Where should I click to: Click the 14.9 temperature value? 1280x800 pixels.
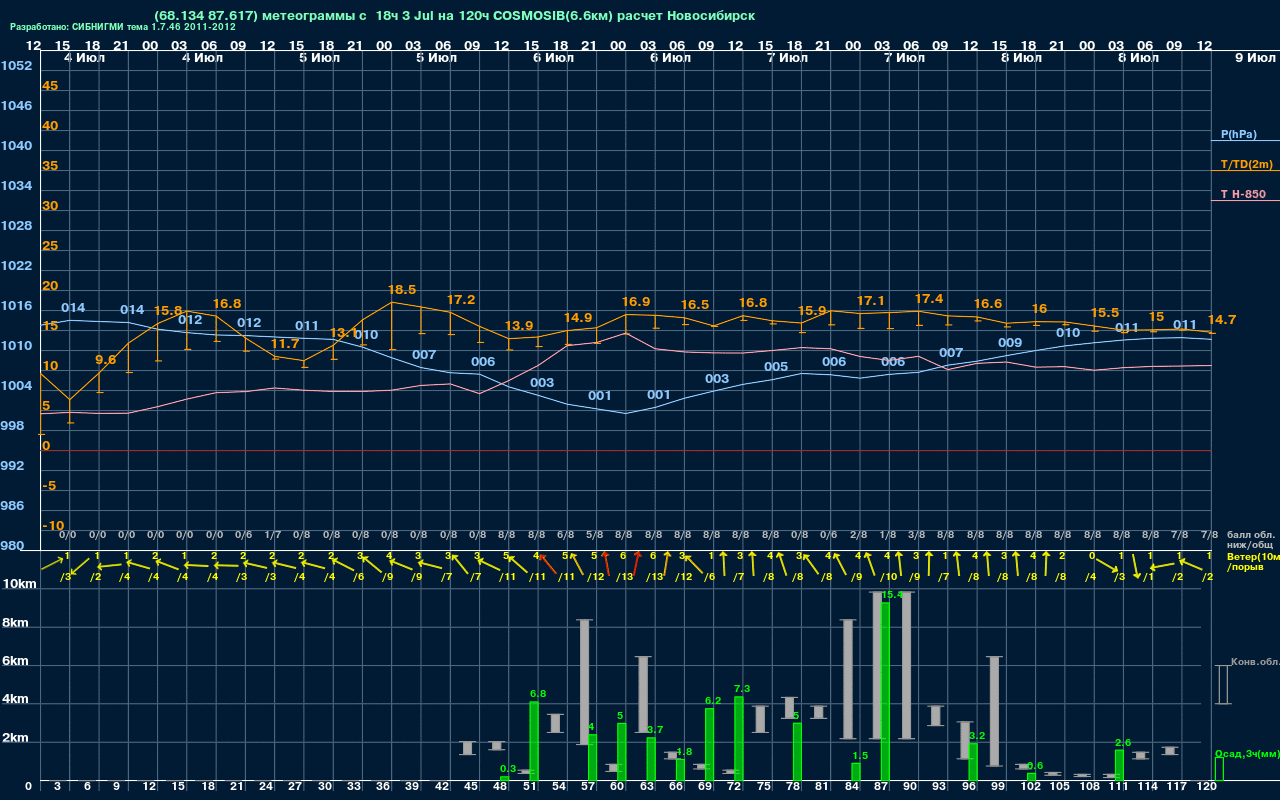point(578,317)
